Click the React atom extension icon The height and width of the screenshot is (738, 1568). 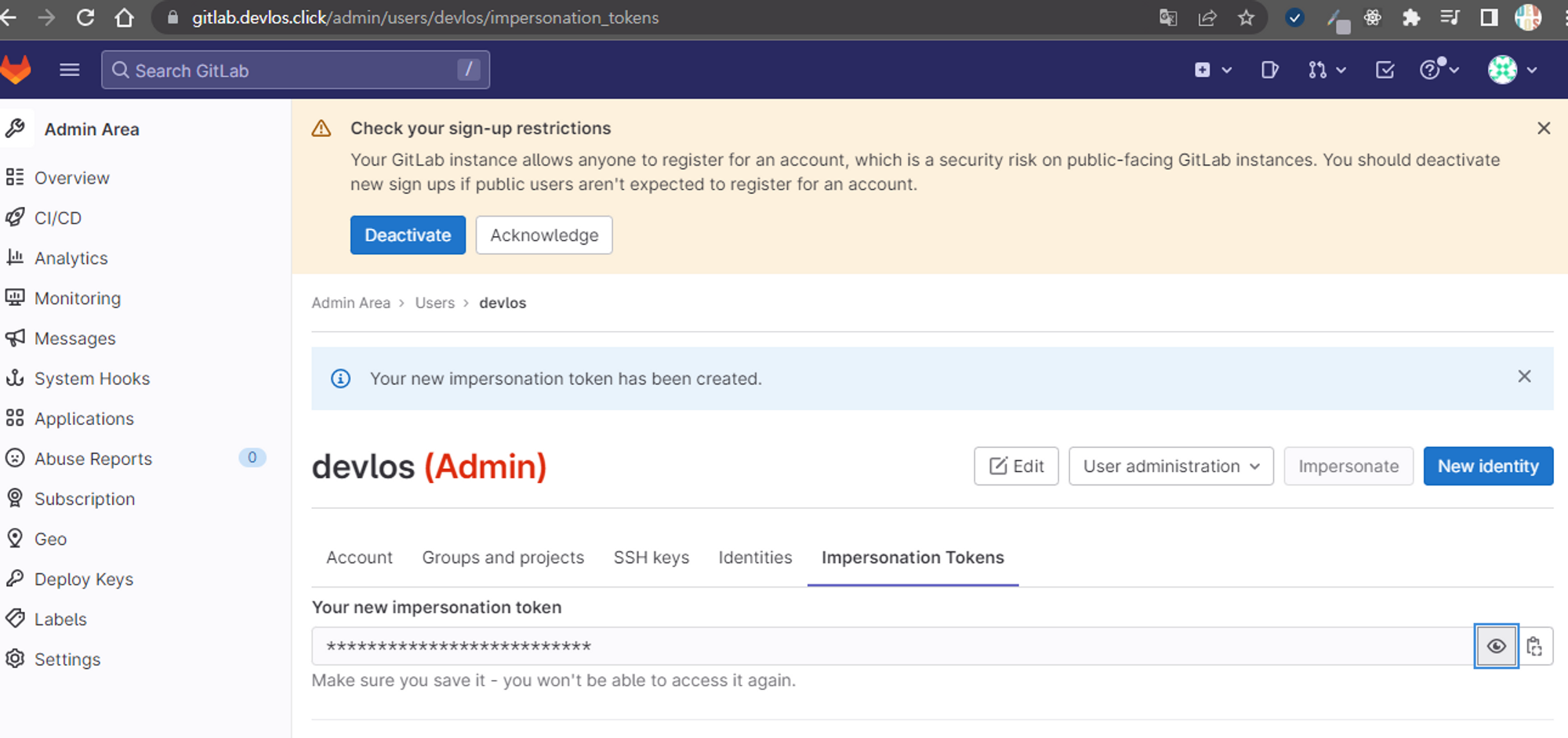[1372, 17]
